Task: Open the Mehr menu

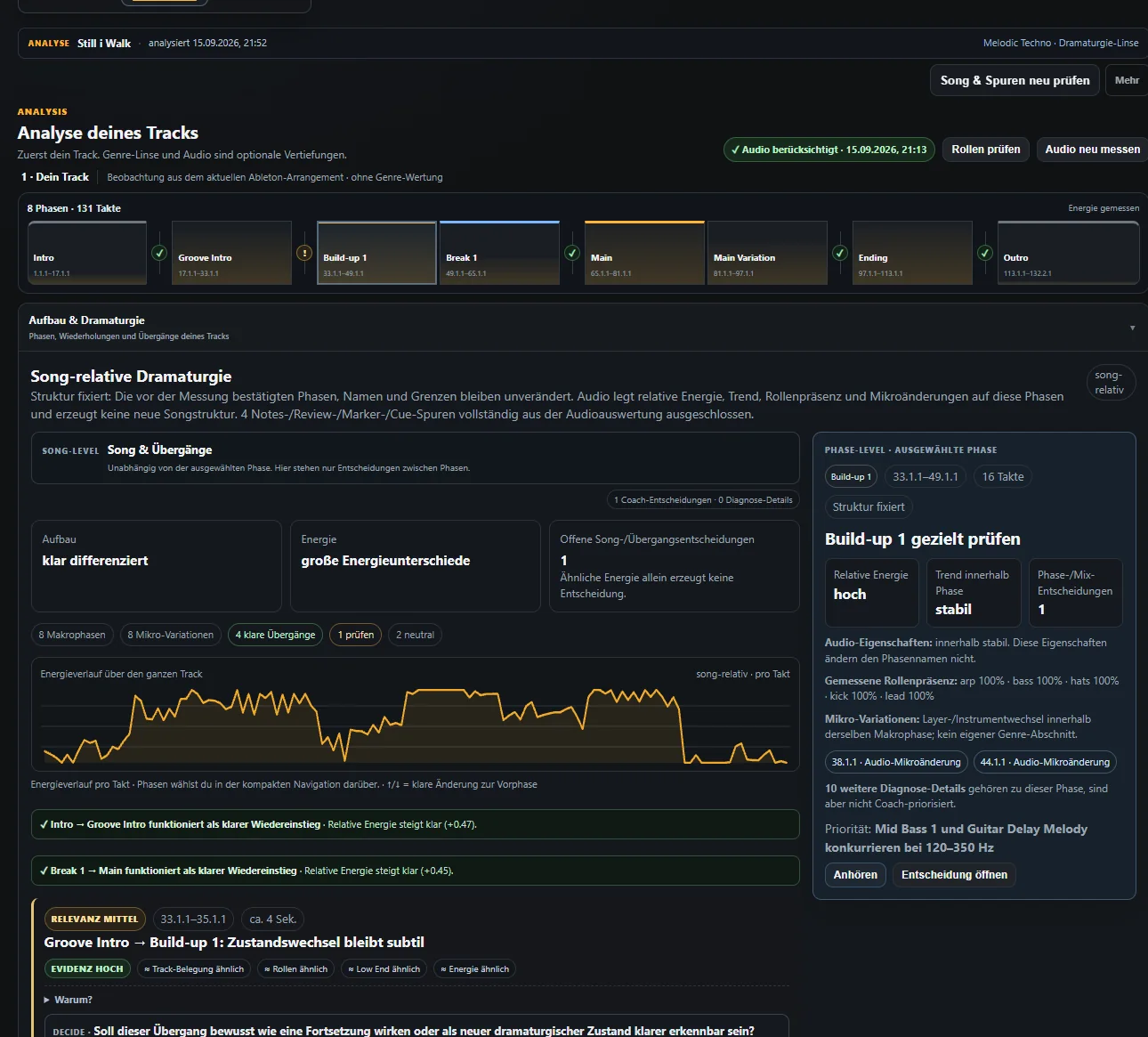Action: [1127, 80]
